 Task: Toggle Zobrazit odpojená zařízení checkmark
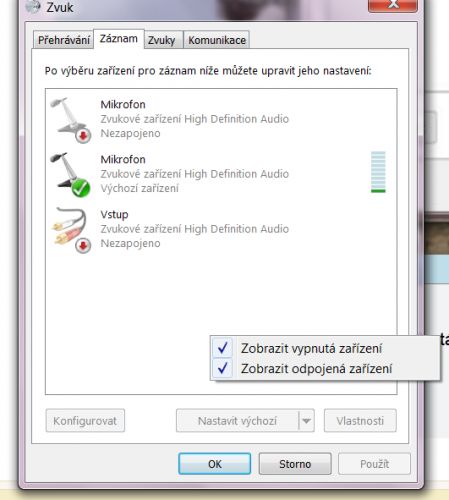point(223,368)
